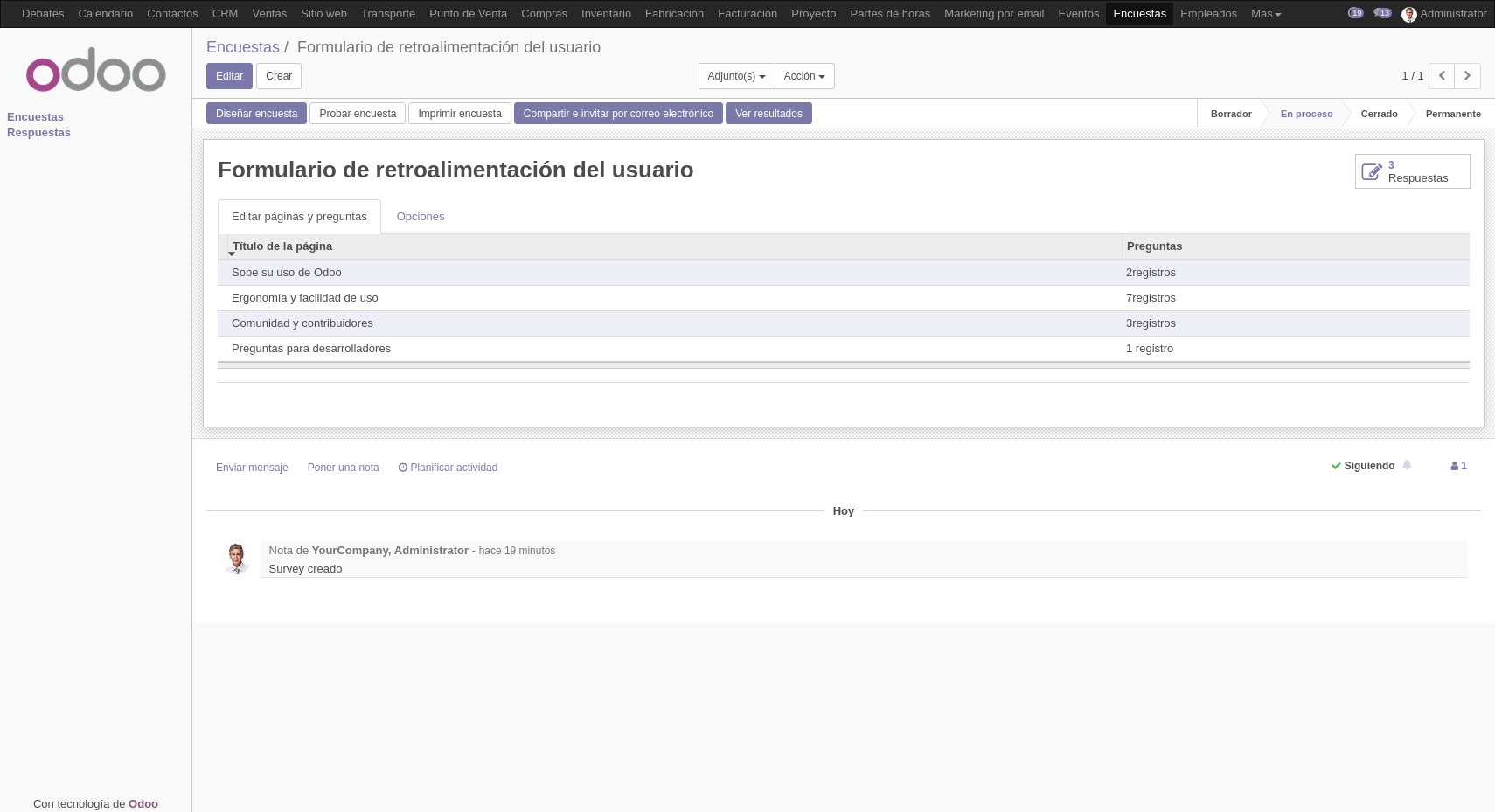Open the 'Sobe su uso de Odoo' row
1495x812 pixels.
click(844, 273)
